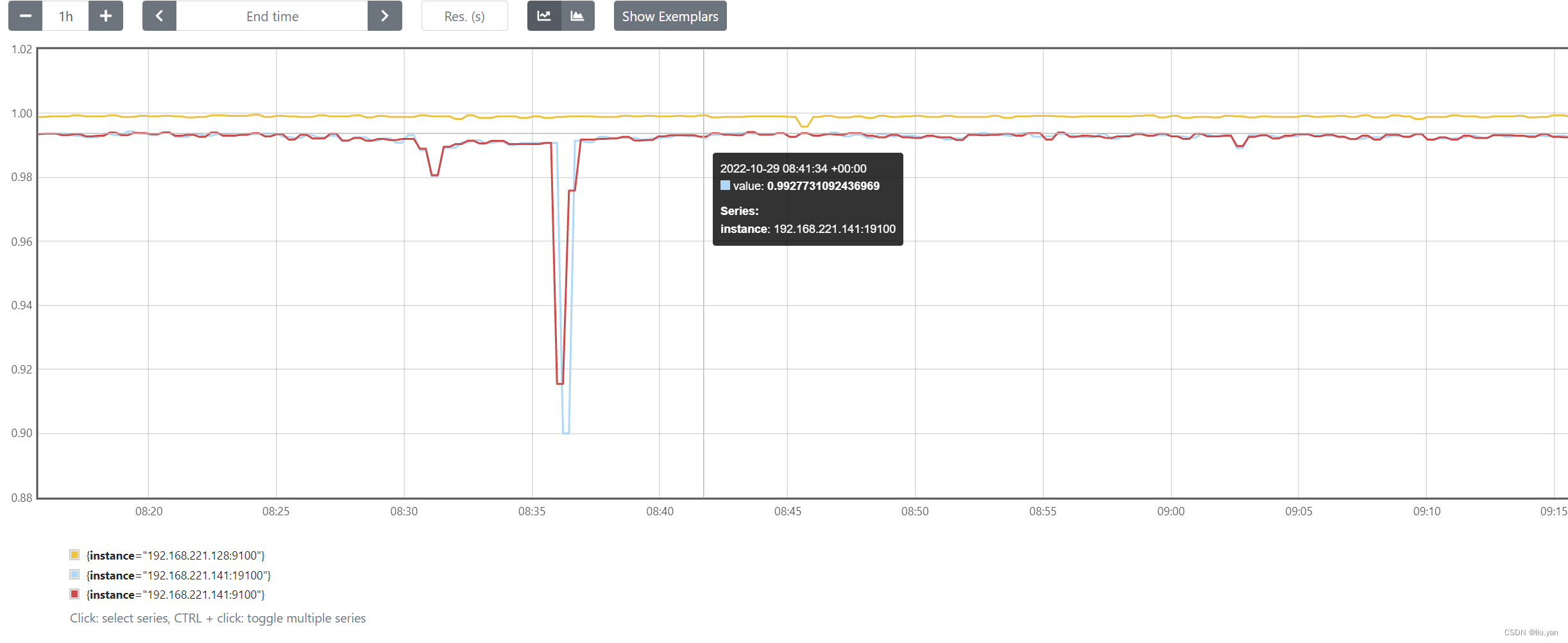Viewport: 1568px width, 643px height.
Task: Click the 0.96 label on the y-axis
Action: 22,242
